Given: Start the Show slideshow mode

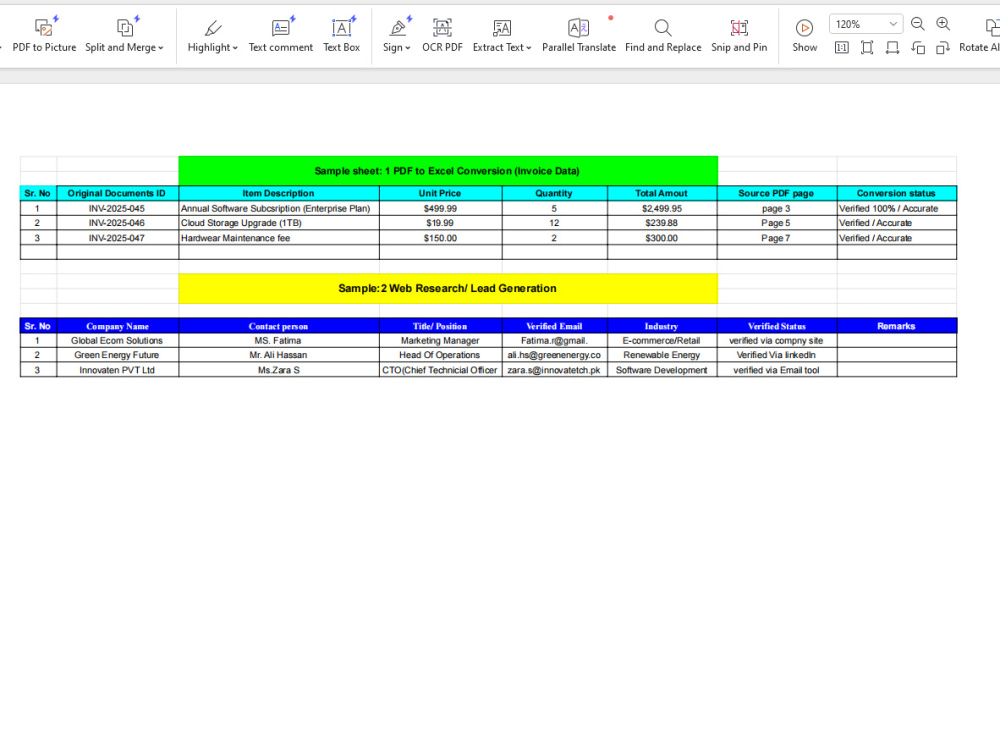Looking at the screenshot, I should tap(804, 36).
